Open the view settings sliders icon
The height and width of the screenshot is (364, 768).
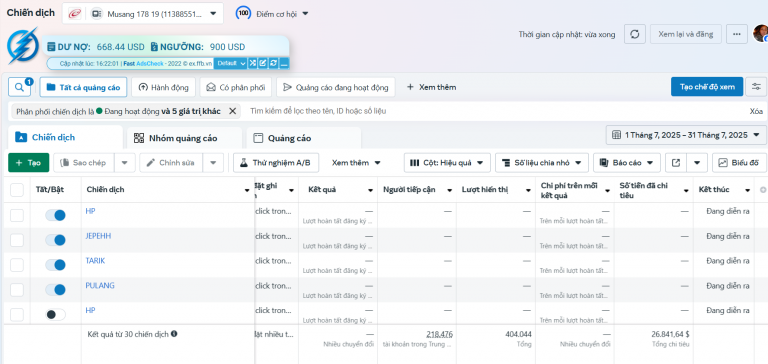click(x=756, y=87)
